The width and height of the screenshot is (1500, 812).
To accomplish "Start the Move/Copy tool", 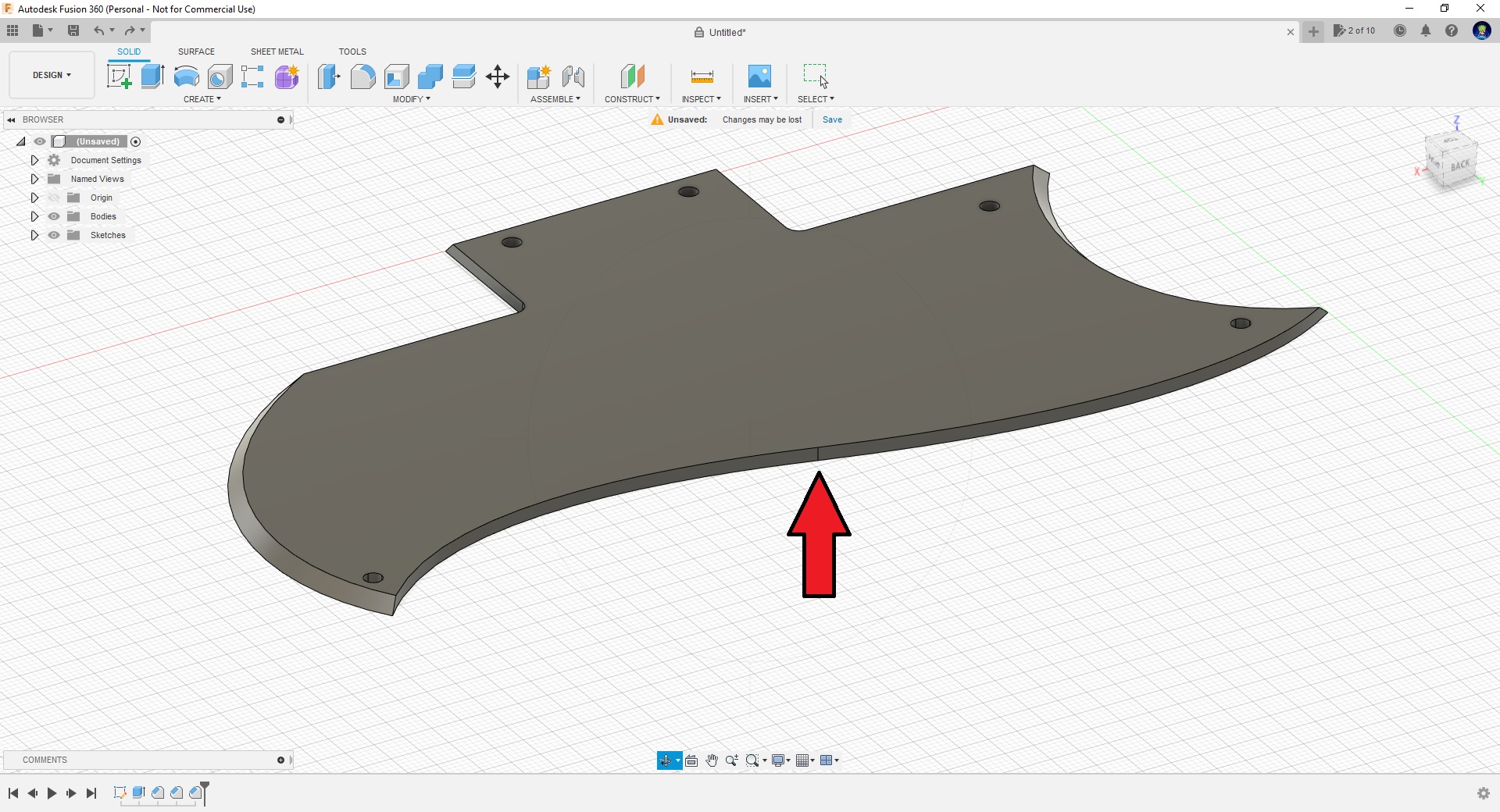I will point(497,77).
